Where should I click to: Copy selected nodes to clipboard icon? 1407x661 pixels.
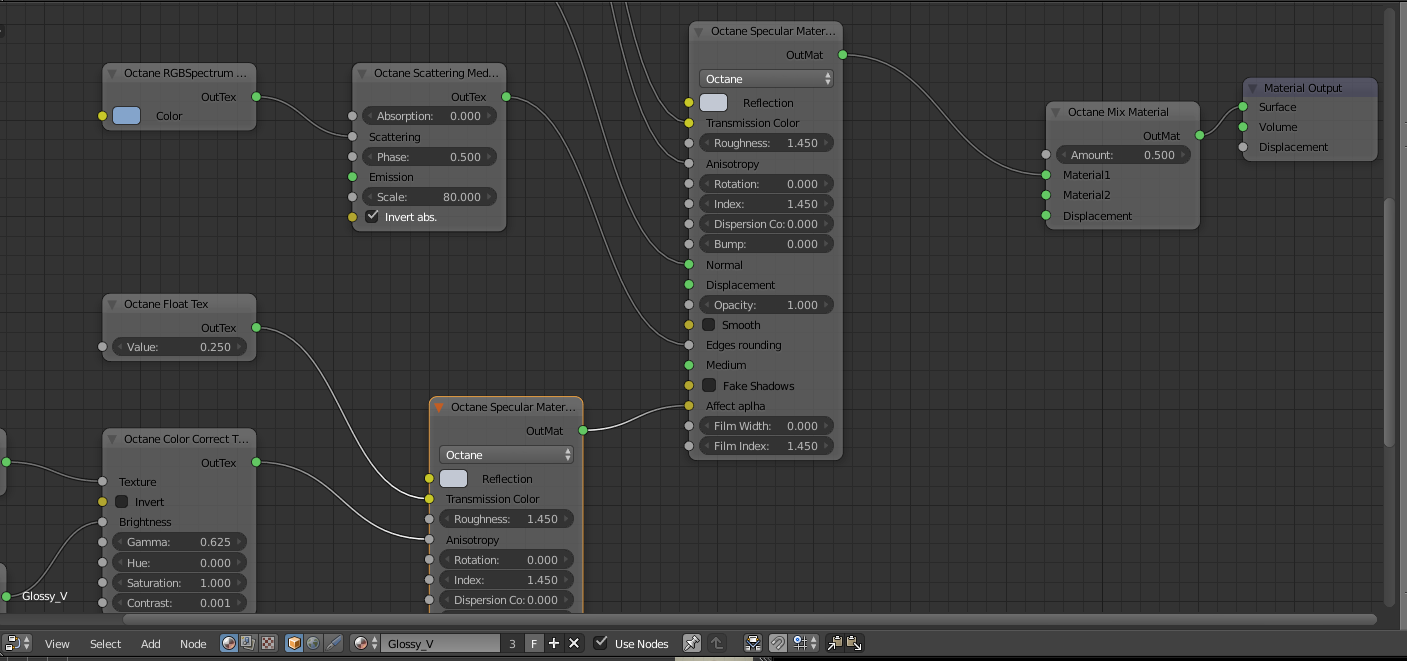click(x=835, y=643)
